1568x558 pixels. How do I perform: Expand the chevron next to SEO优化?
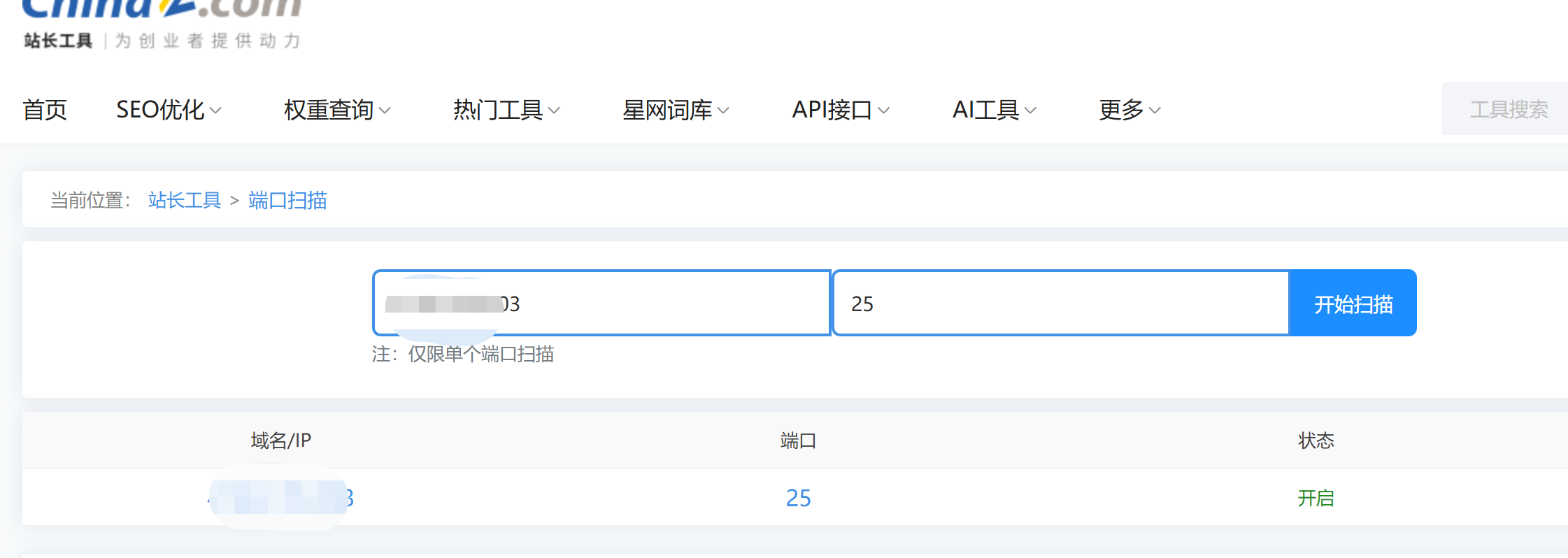point(215,110)
